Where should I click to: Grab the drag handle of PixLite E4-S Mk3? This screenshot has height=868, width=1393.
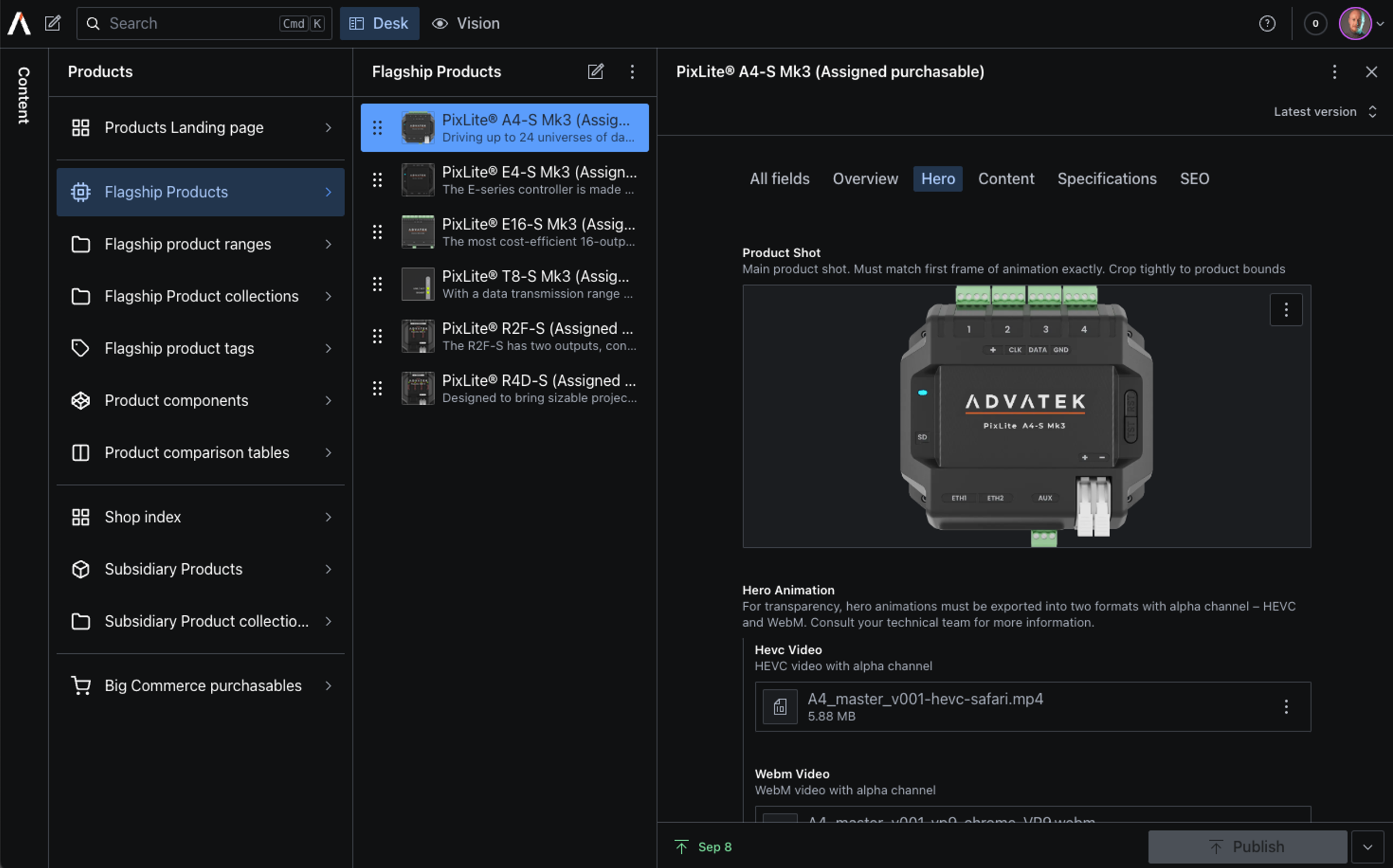[x=377, y=180]
